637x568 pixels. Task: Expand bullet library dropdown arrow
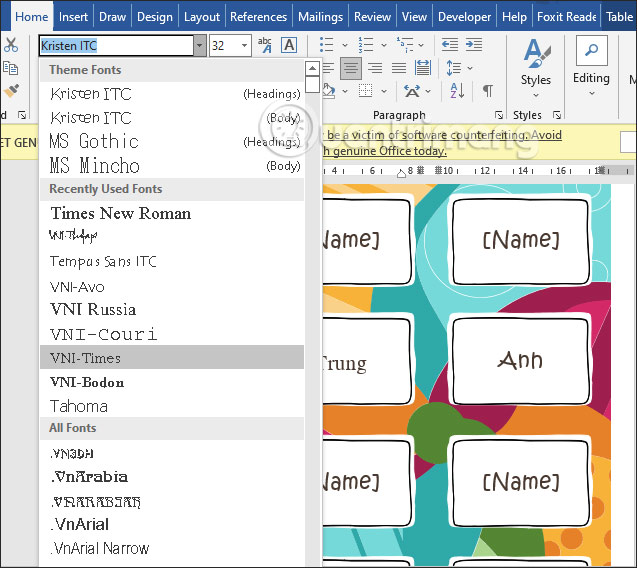(345, 45)
